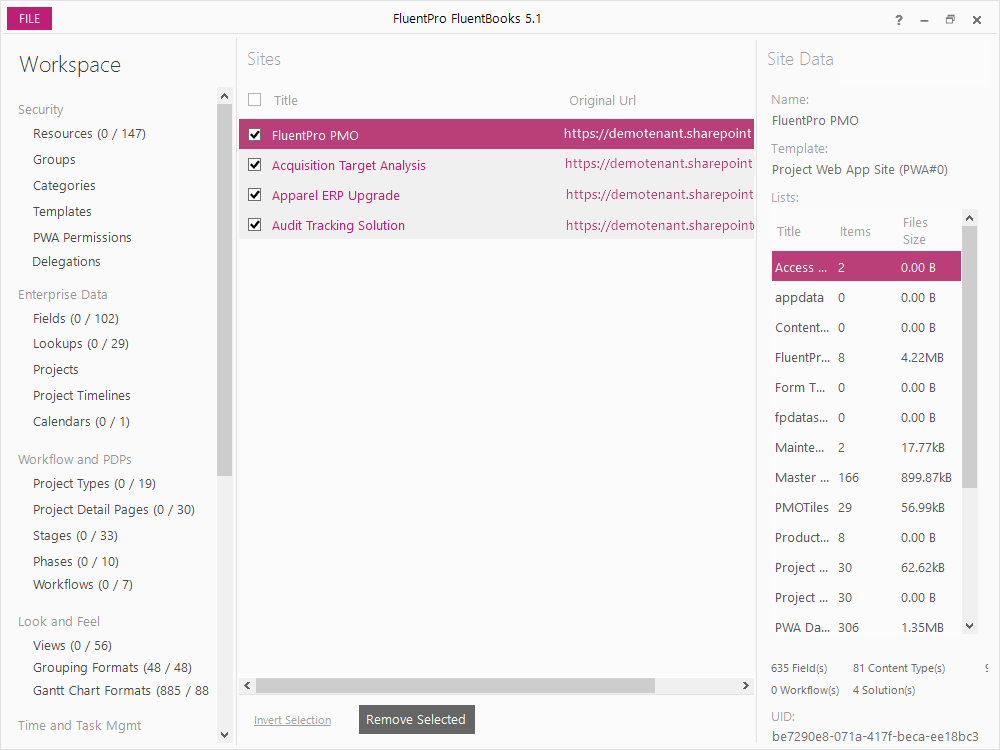Open Stages (0 / 33)
Viewport: 1000px width, 750px height.
(x=75, y=536)
